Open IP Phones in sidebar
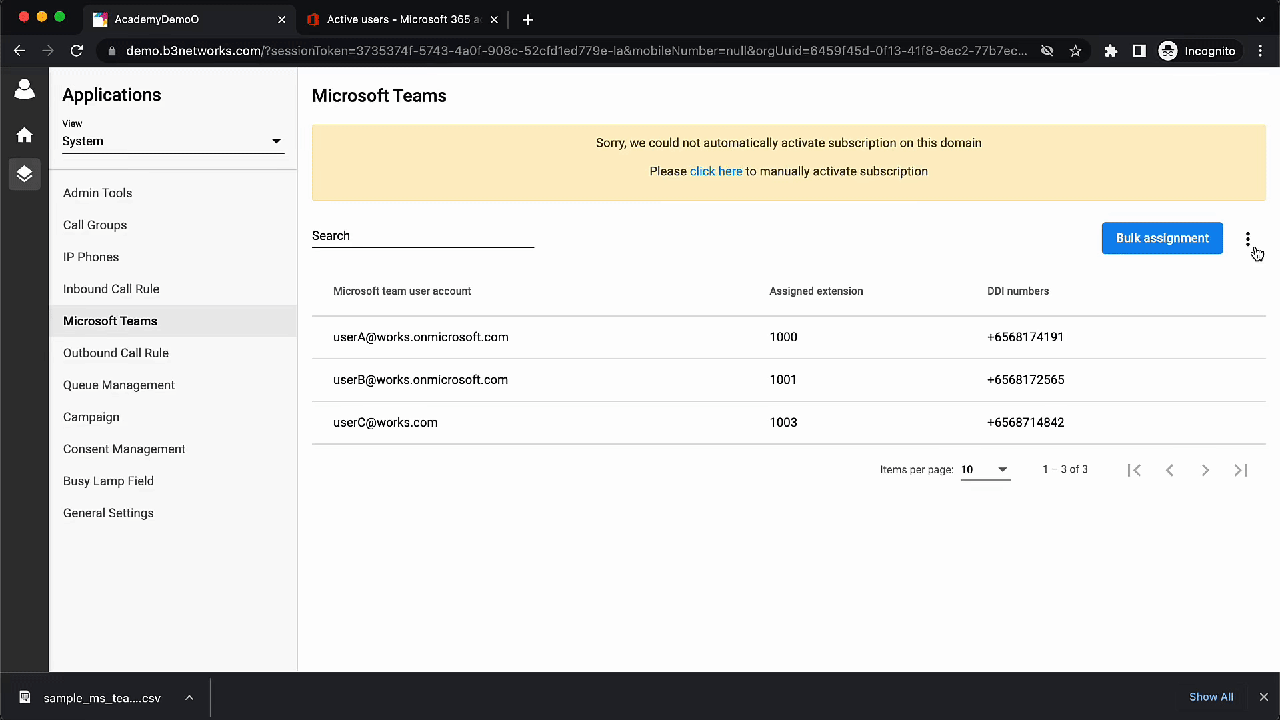The height and width of the screenshot is (720, 1280). pyautogui.click(x=172, y=257)
